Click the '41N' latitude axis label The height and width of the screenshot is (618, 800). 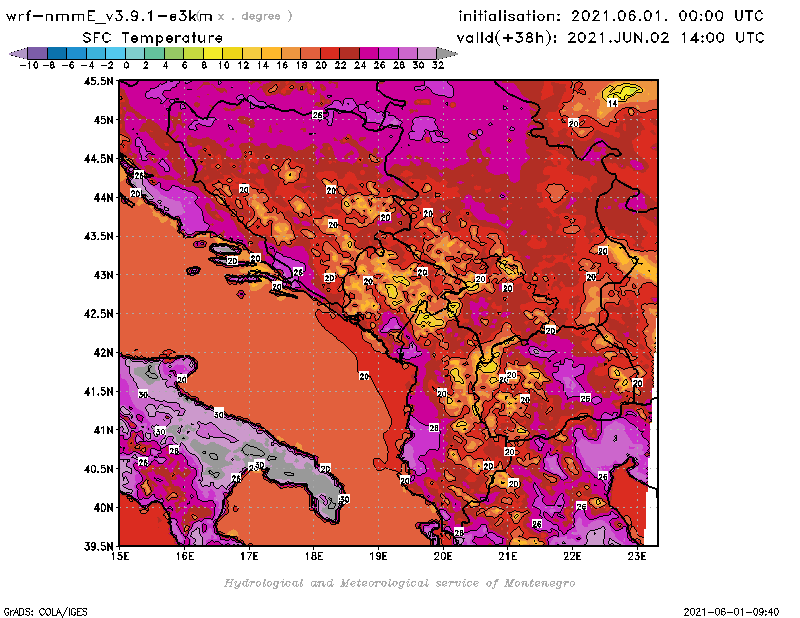click(x=103, y=430)
